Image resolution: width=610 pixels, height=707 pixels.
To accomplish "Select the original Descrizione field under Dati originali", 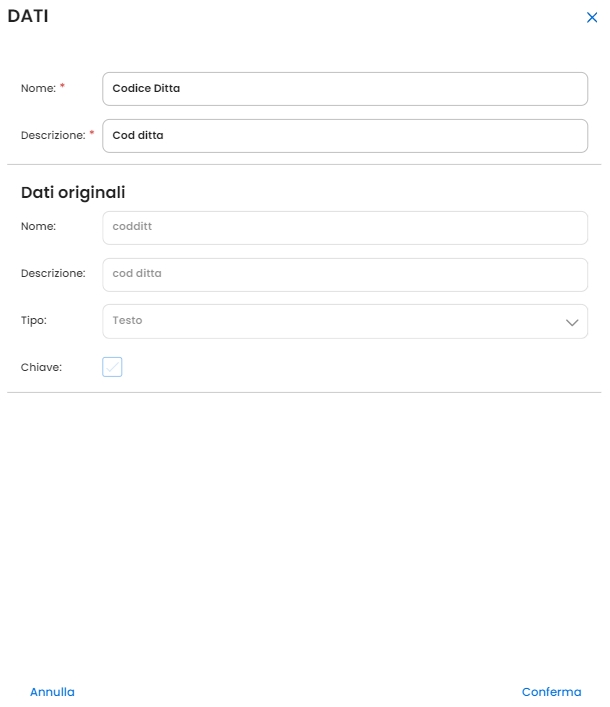I will tap(344, 274).
